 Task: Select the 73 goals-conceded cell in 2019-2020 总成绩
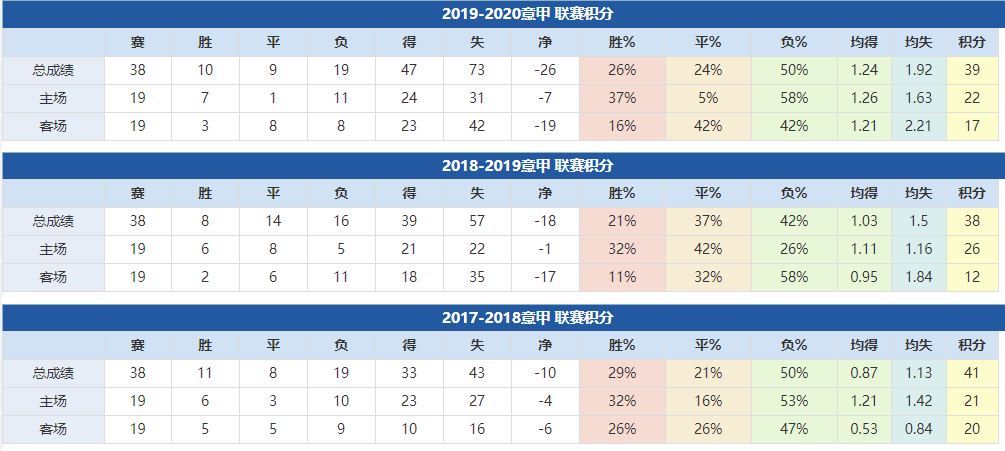[477, 70]
